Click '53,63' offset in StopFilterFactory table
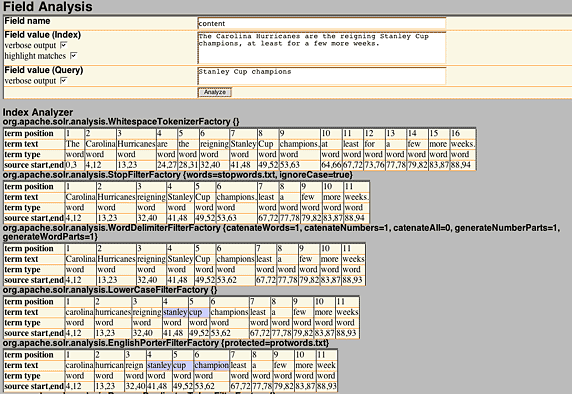 click(226, 218)
